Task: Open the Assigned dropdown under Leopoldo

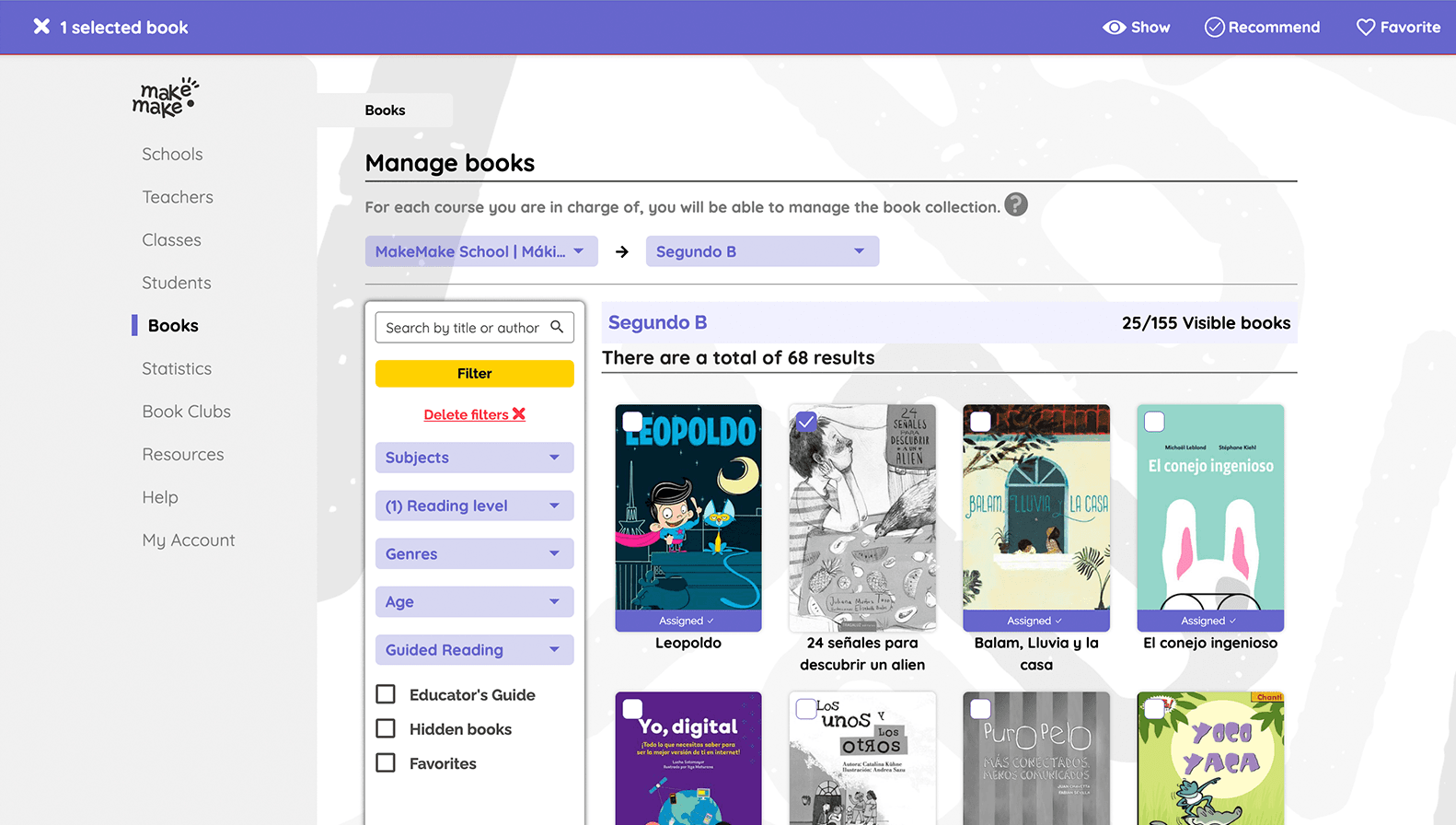Action: pyautogui.click(x=688, y=621)
